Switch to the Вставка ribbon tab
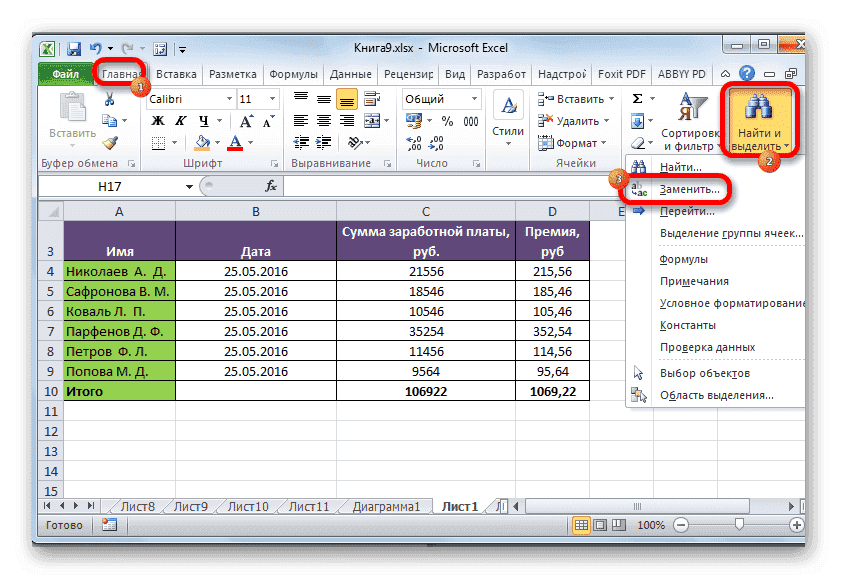 tap(175, 73)
